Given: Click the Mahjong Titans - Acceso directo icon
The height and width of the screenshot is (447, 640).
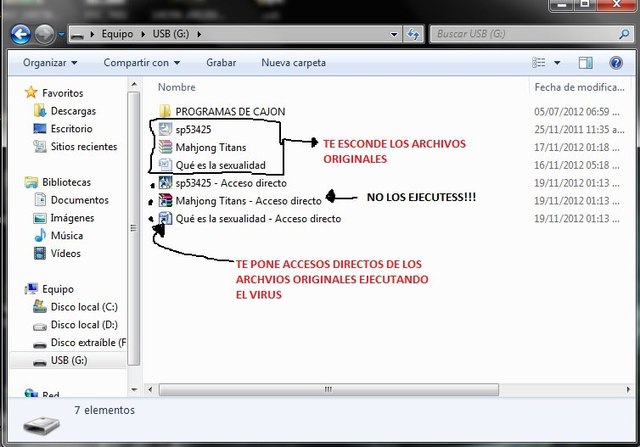Looking at the screenshot, I should tap(165, 200).
